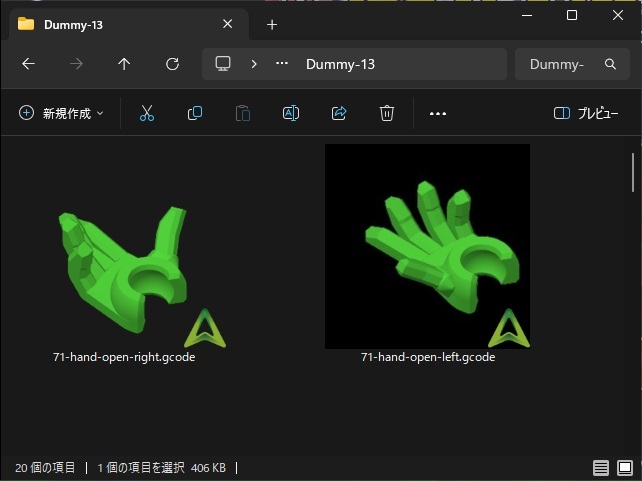Click the This PC monitor icon in address bar
The width and height of the screenshot is (642, 481).
[x=223, y=64]
